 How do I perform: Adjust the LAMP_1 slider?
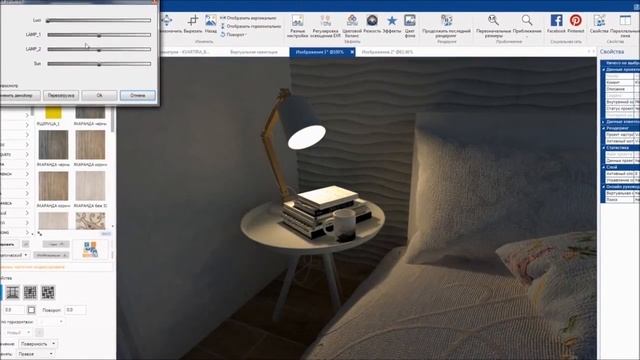pyautogui.click(x=99, y=35)
